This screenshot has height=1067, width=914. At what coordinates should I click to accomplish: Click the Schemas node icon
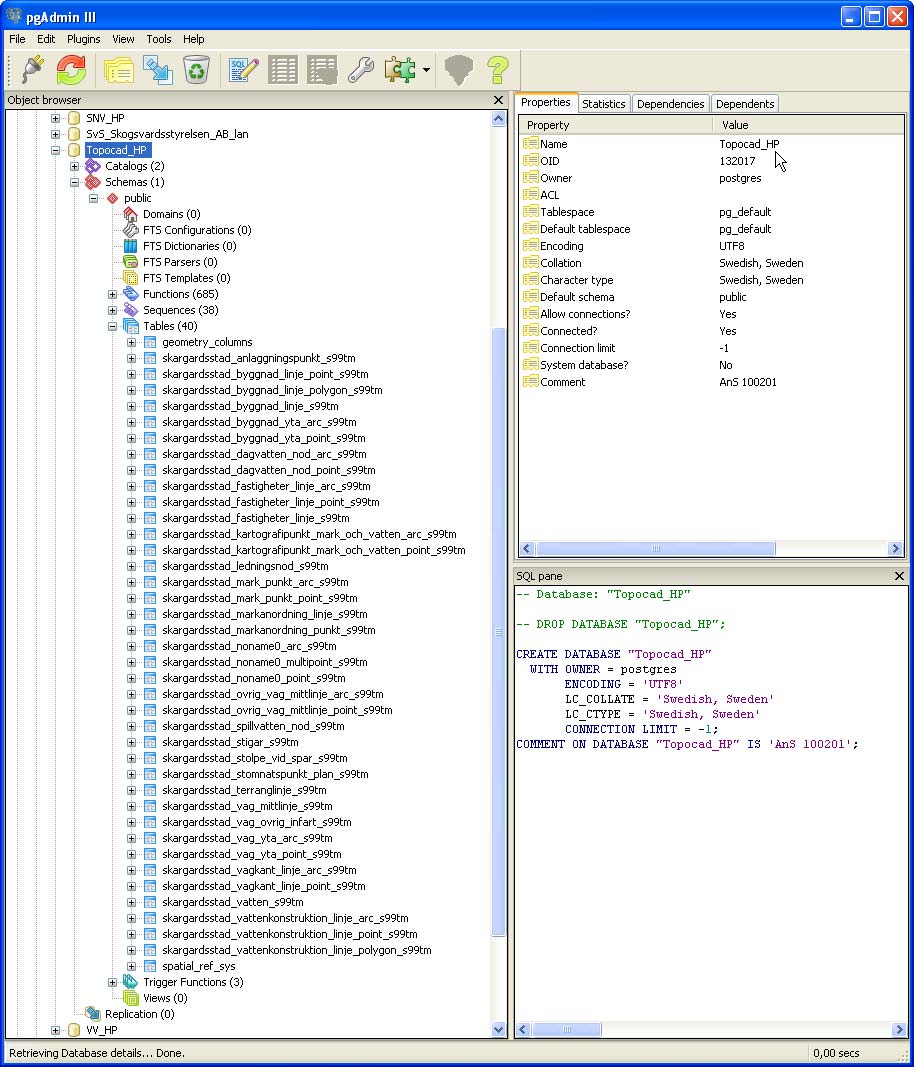tap(93, 182)
